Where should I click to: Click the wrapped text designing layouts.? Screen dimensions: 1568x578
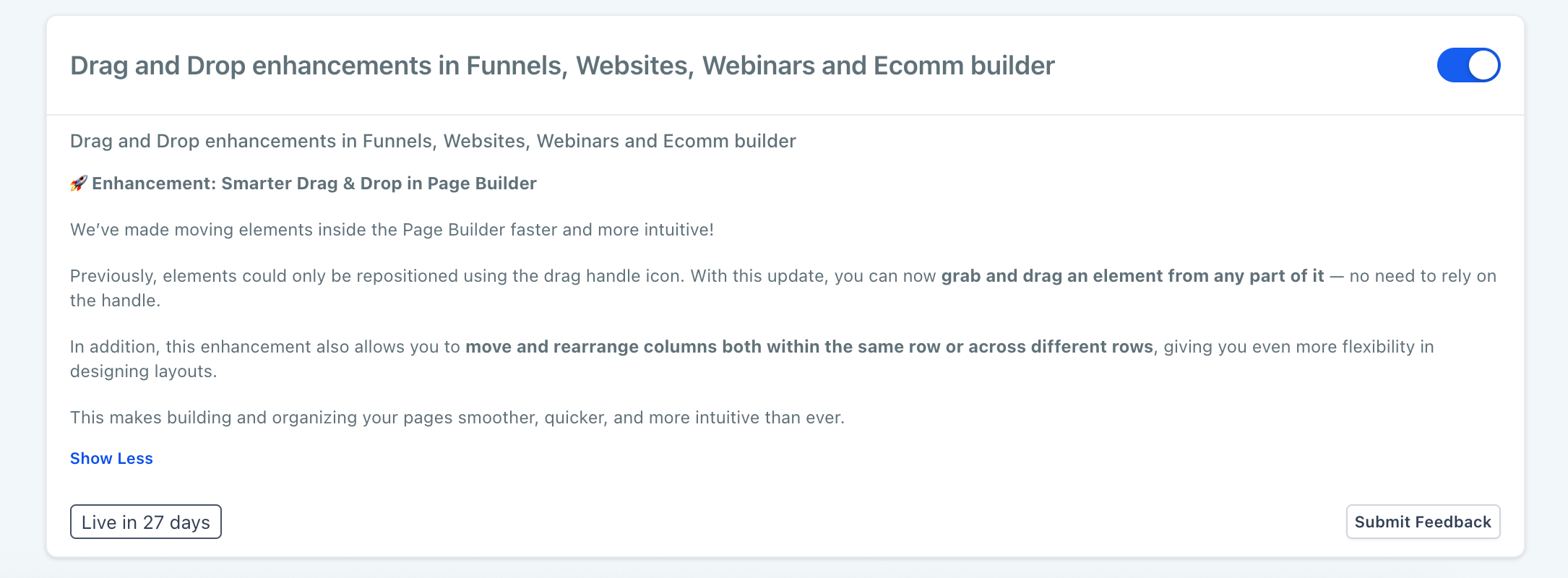click(x=143, y=371)
